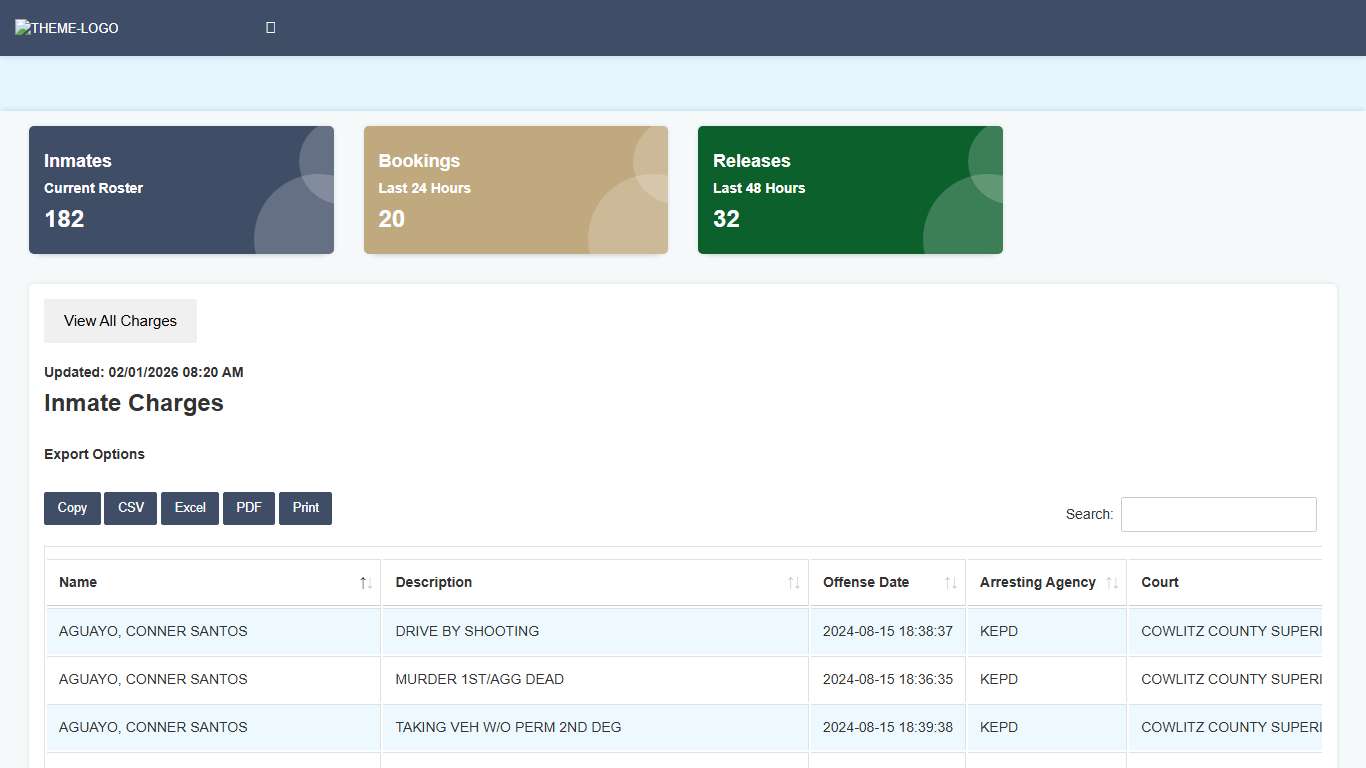Export charges as CSV
Image resolution: width=1366 pixels, height=768 pixels.
pos(131,508)
